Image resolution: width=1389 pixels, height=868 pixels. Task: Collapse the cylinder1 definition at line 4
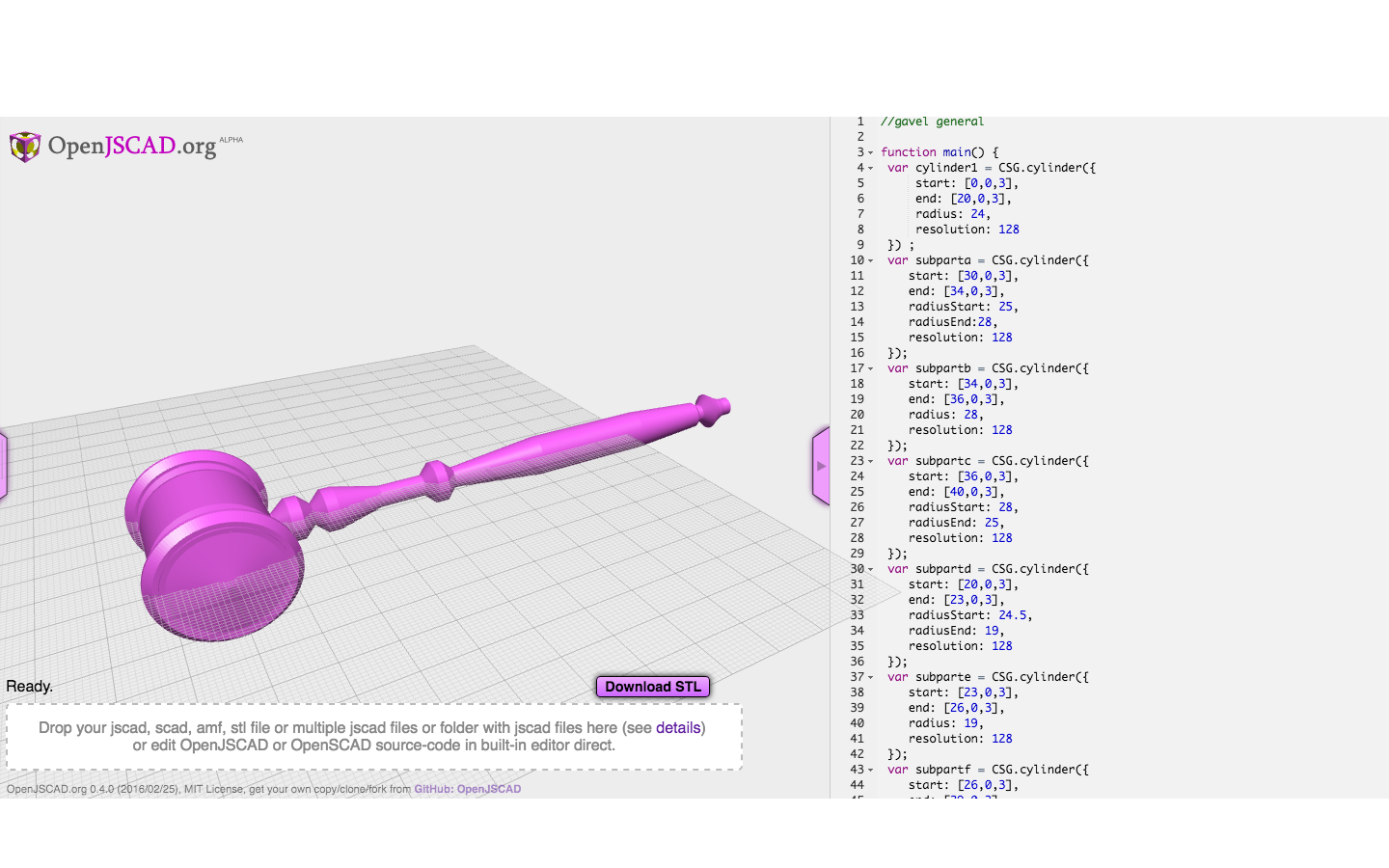coord(870,168)
